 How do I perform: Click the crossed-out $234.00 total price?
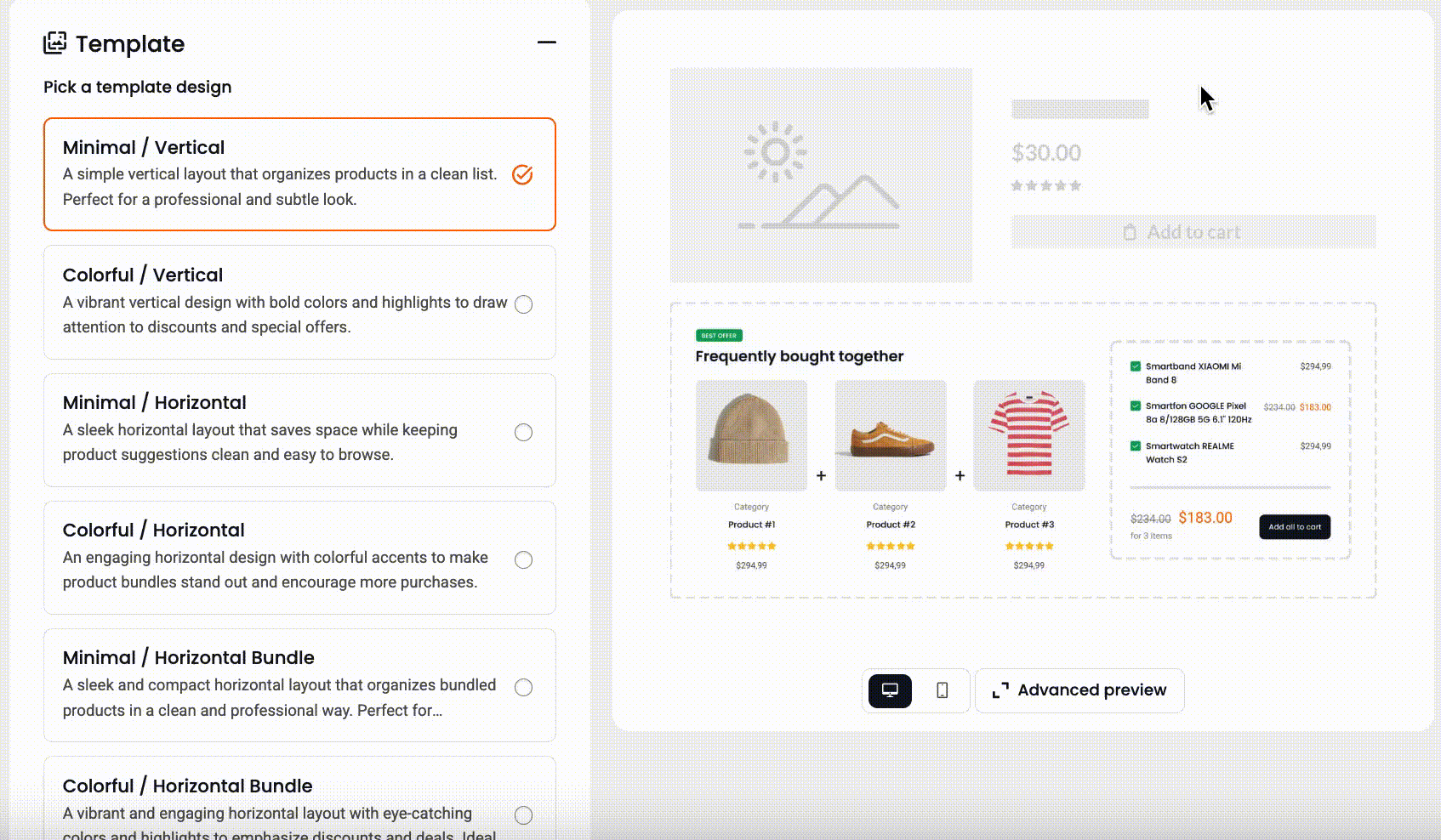(1150, 519)
